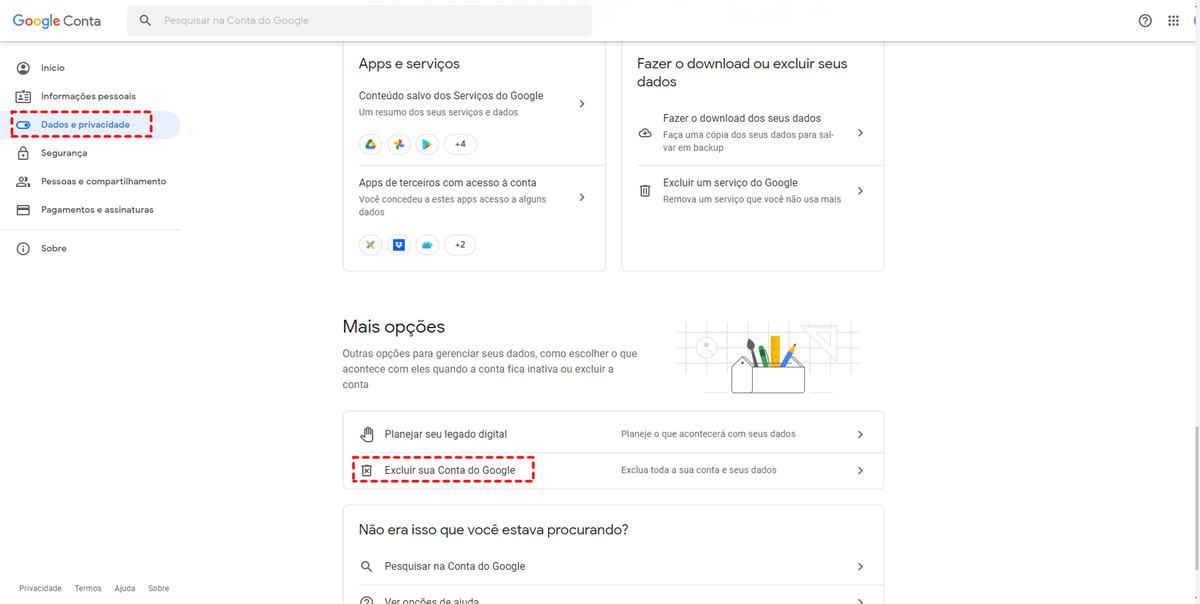Click Fazer o download dos seus dados title

742,118
